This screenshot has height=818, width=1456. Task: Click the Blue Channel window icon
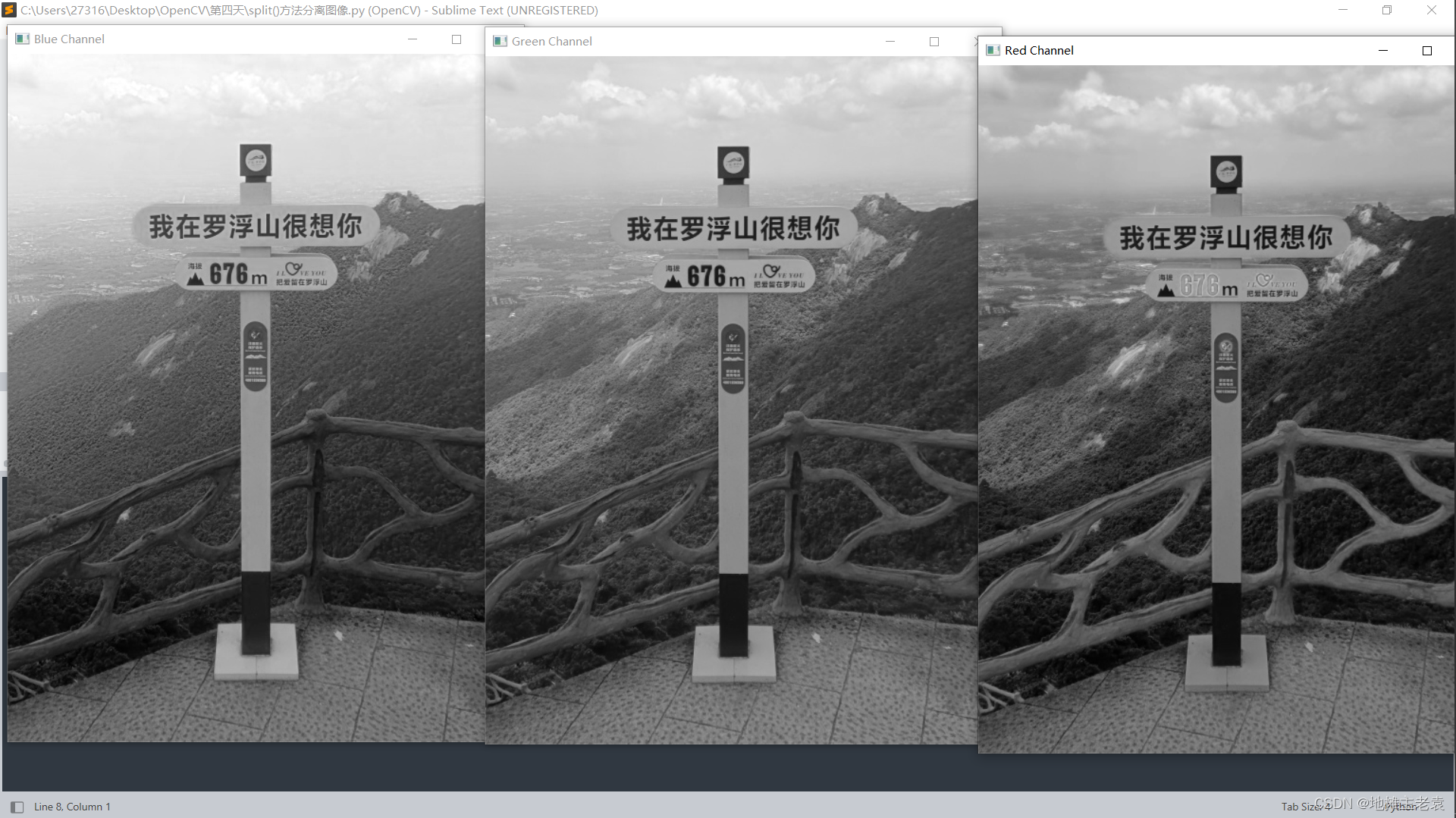(22, 39)
